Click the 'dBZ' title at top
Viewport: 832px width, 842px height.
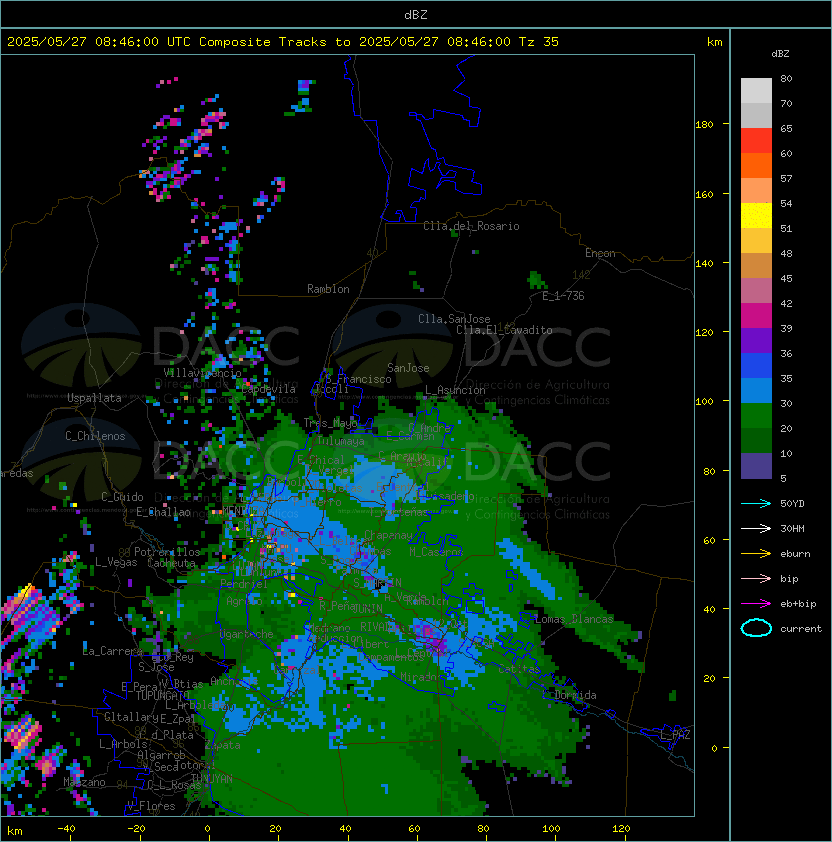pos(416,14)
